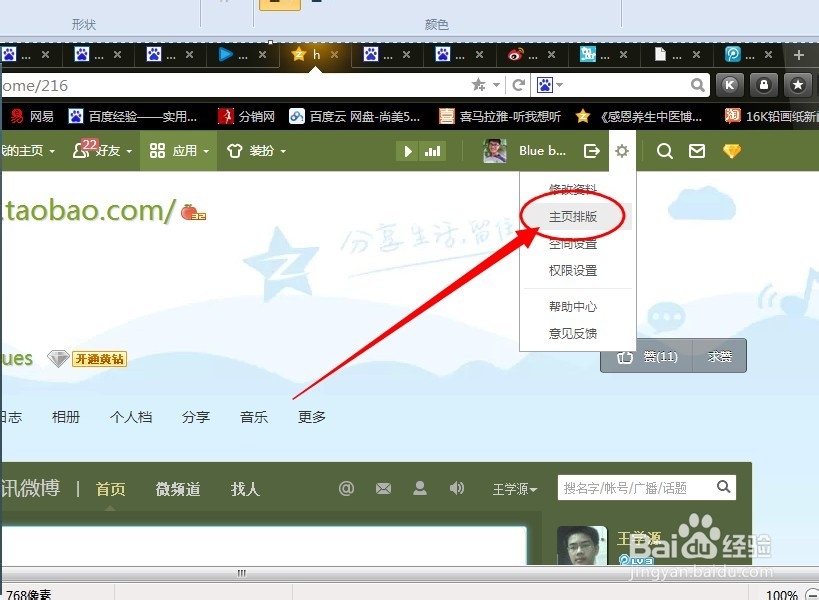Reload page with the refresh icon
This screenshot has height=600, width=819.
click(x=519, y=85)
